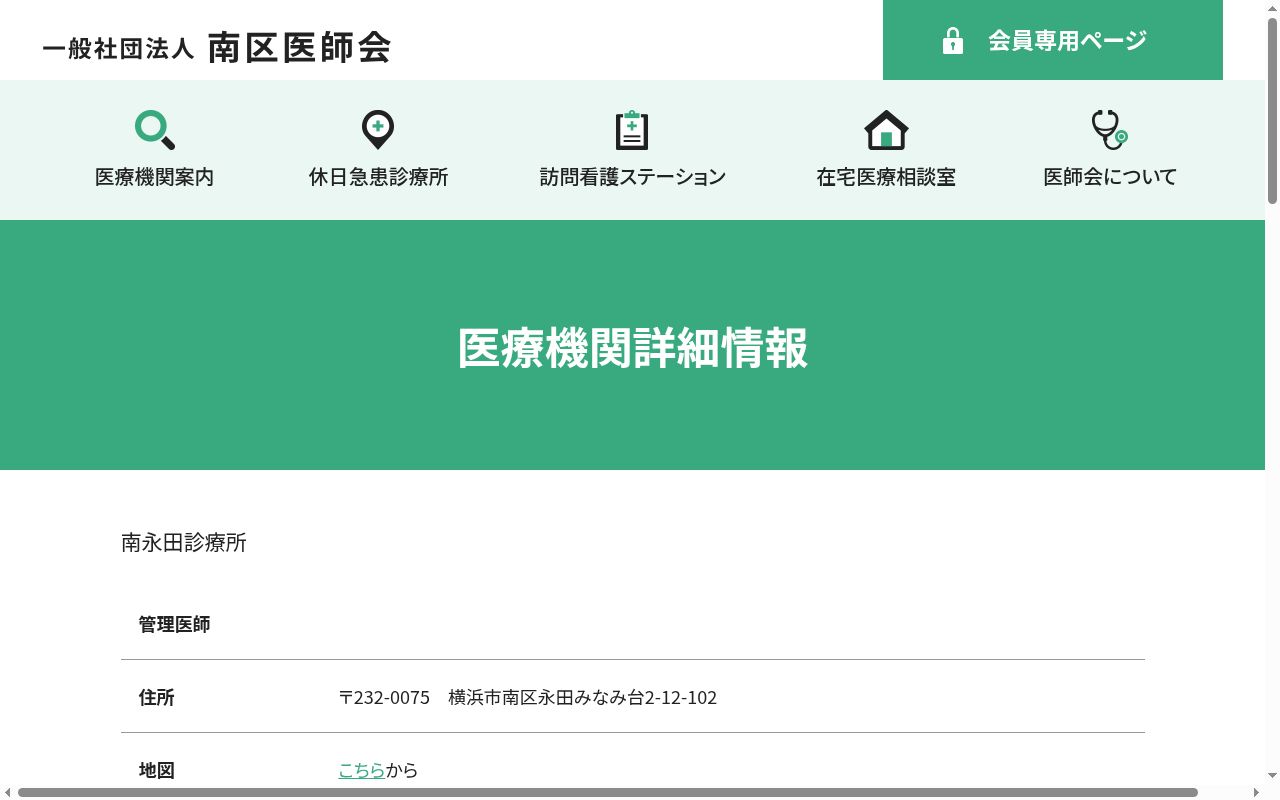1280x800 pixels.
Task: Click the scroll down arrow
Action: [x=1272, y=775]
